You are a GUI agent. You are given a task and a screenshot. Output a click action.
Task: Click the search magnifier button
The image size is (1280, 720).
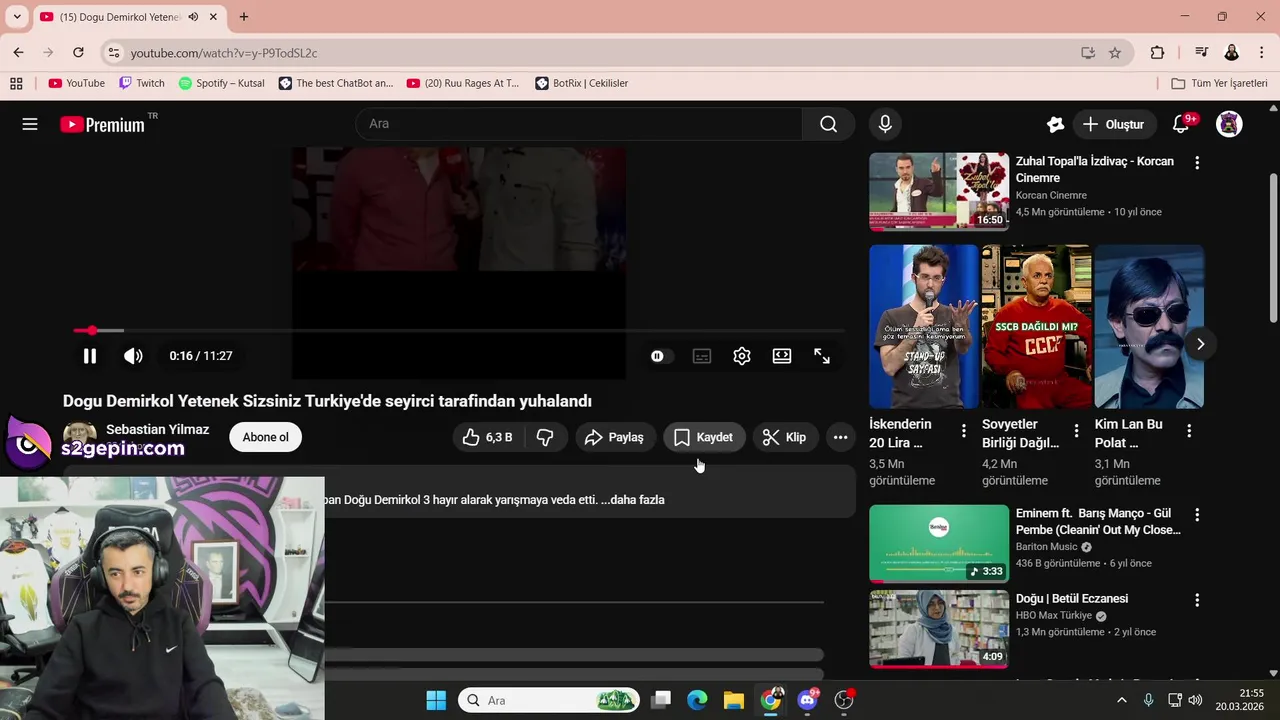pos(828,124)
